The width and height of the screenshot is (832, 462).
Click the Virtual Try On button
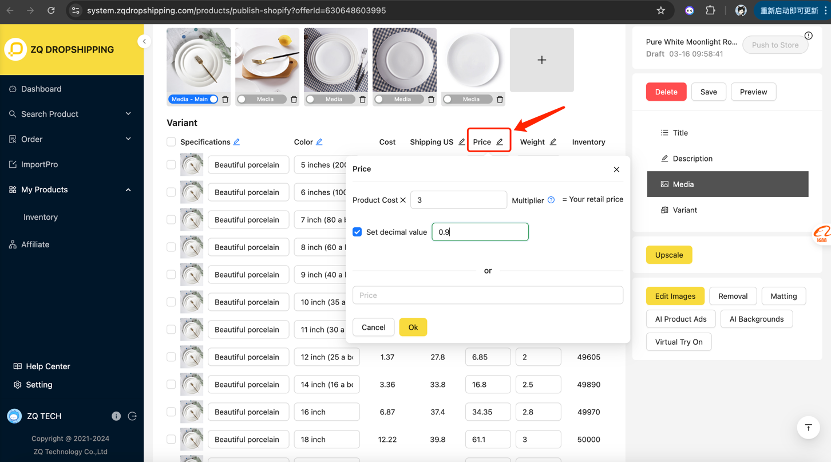click(x=679, y=342)
